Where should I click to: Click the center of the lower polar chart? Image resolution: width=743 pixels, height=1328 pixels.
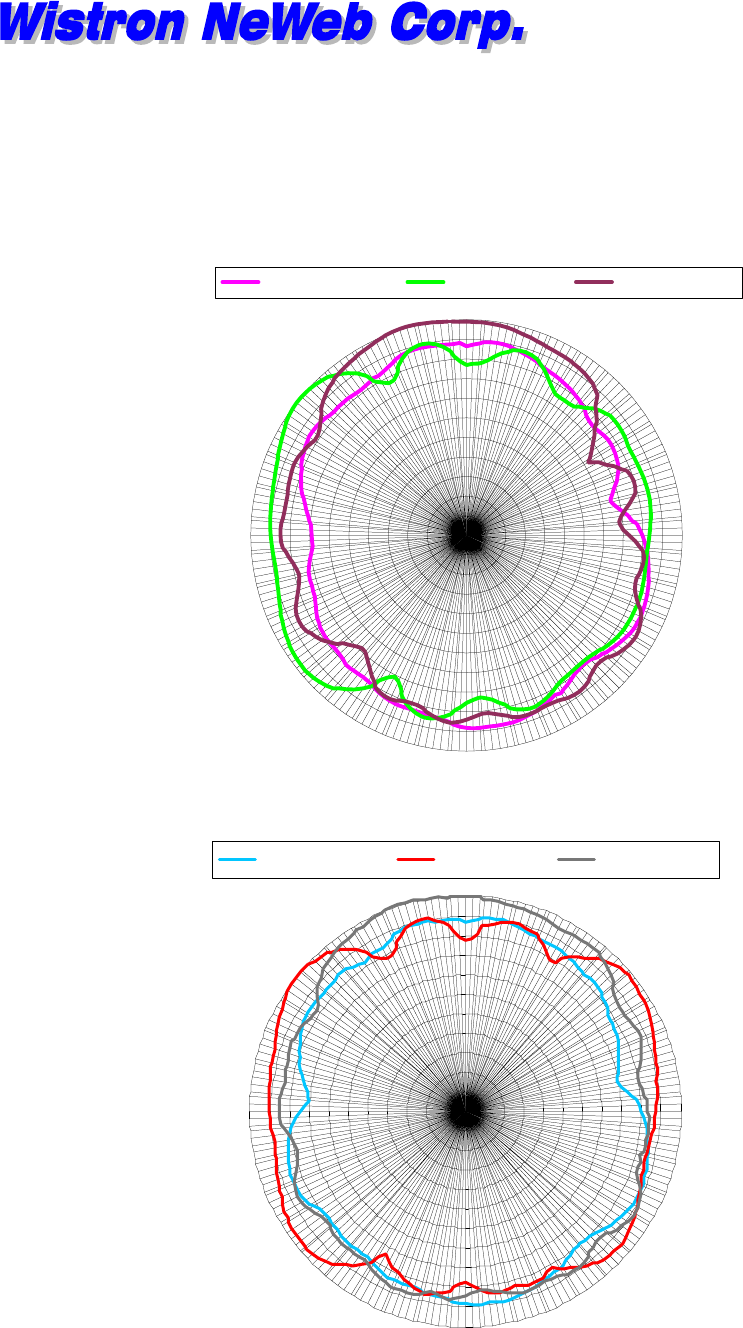point(466,1110)
